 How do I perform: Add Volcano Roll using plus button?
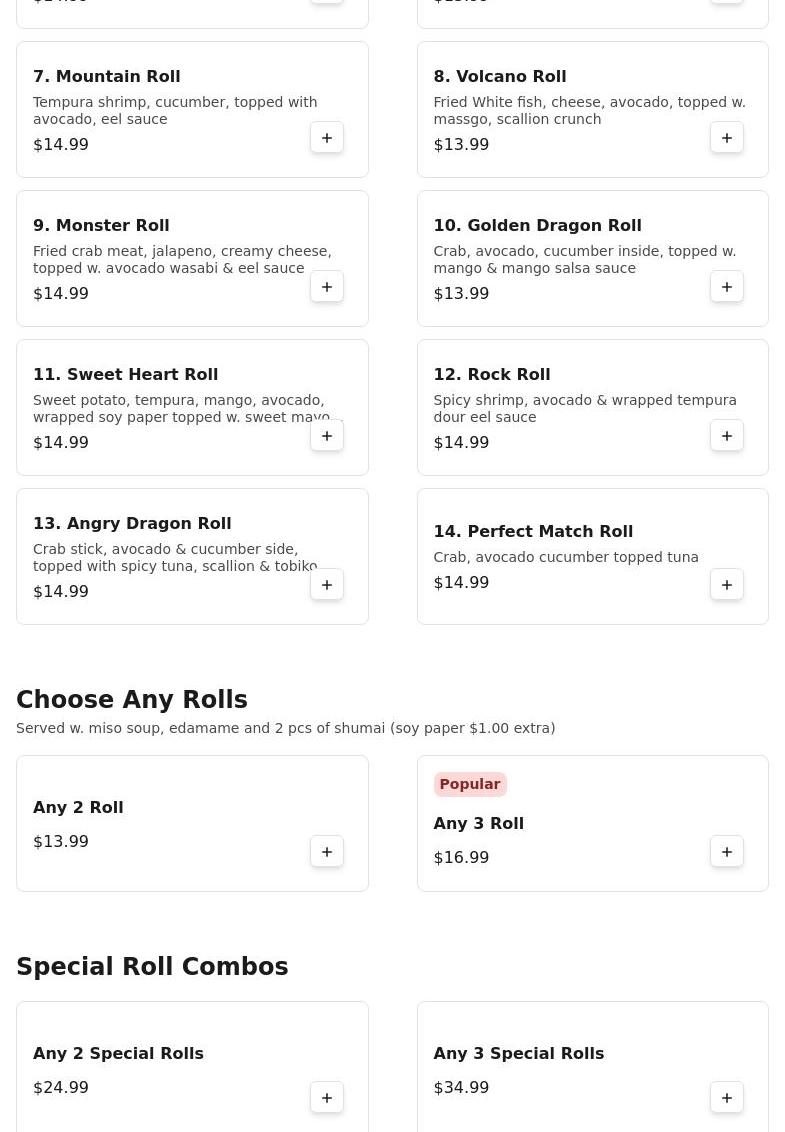[x=727, y=138]
